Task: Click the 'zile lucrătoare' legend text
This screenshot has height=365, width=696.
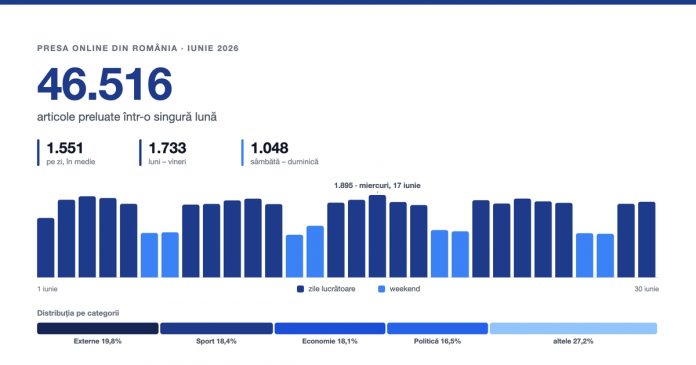Action: click(x=332, y=289)
